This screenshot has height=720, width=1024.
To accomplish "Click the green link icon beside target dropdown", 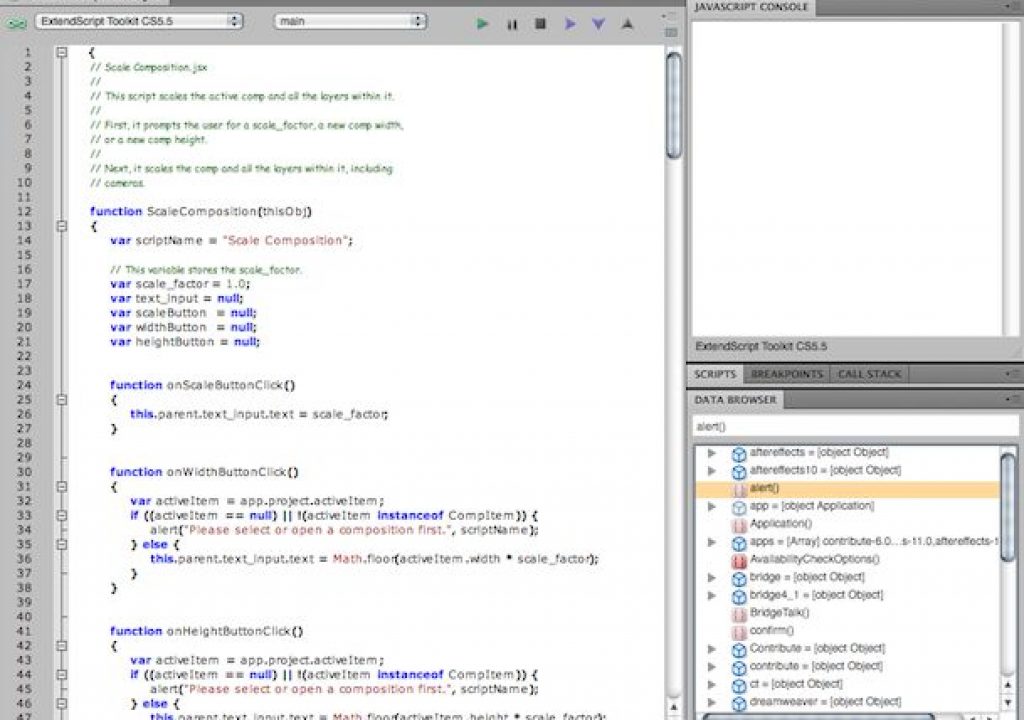I will [16, 23].
